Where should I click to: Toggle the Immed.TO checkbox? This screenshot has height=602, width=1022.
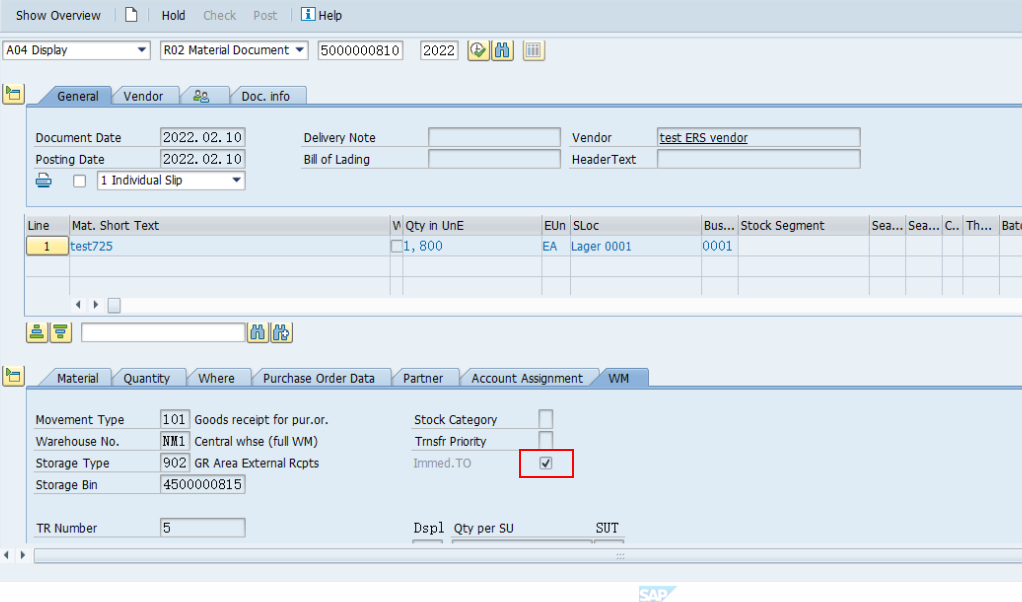pyautogui.click(x=546, y=463)
